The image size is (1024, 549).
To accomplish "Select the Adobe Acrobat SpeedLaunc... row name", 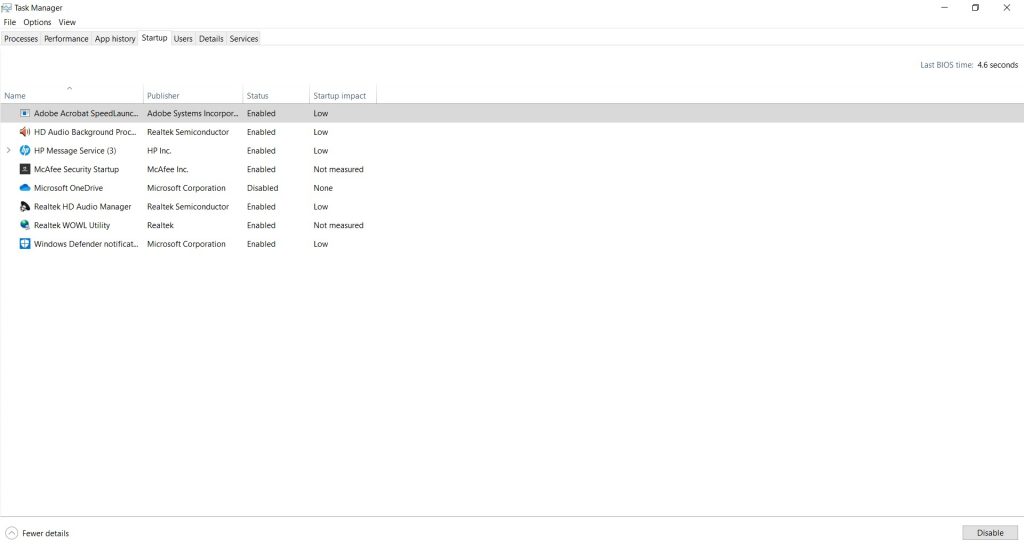I will tap(86, 113).
